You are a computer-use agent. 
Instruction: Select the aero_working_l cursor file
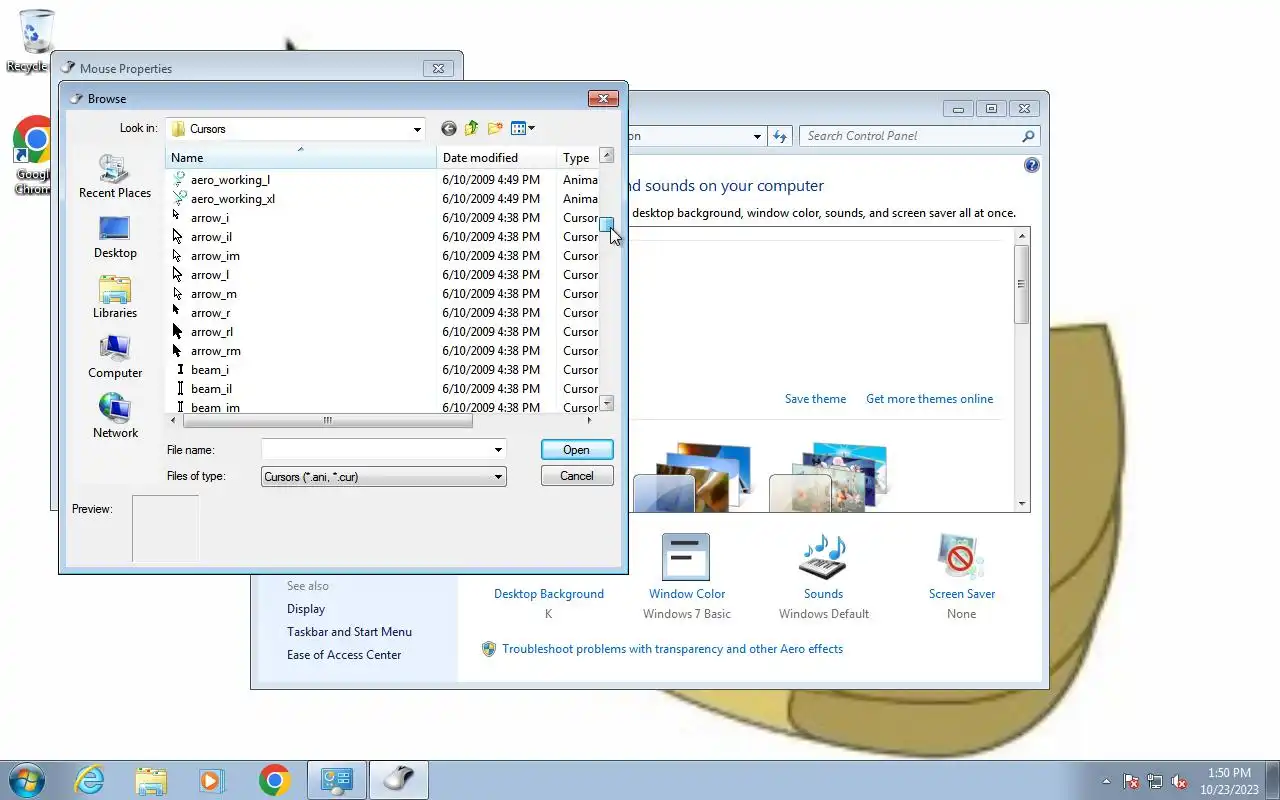coord(230,180)
